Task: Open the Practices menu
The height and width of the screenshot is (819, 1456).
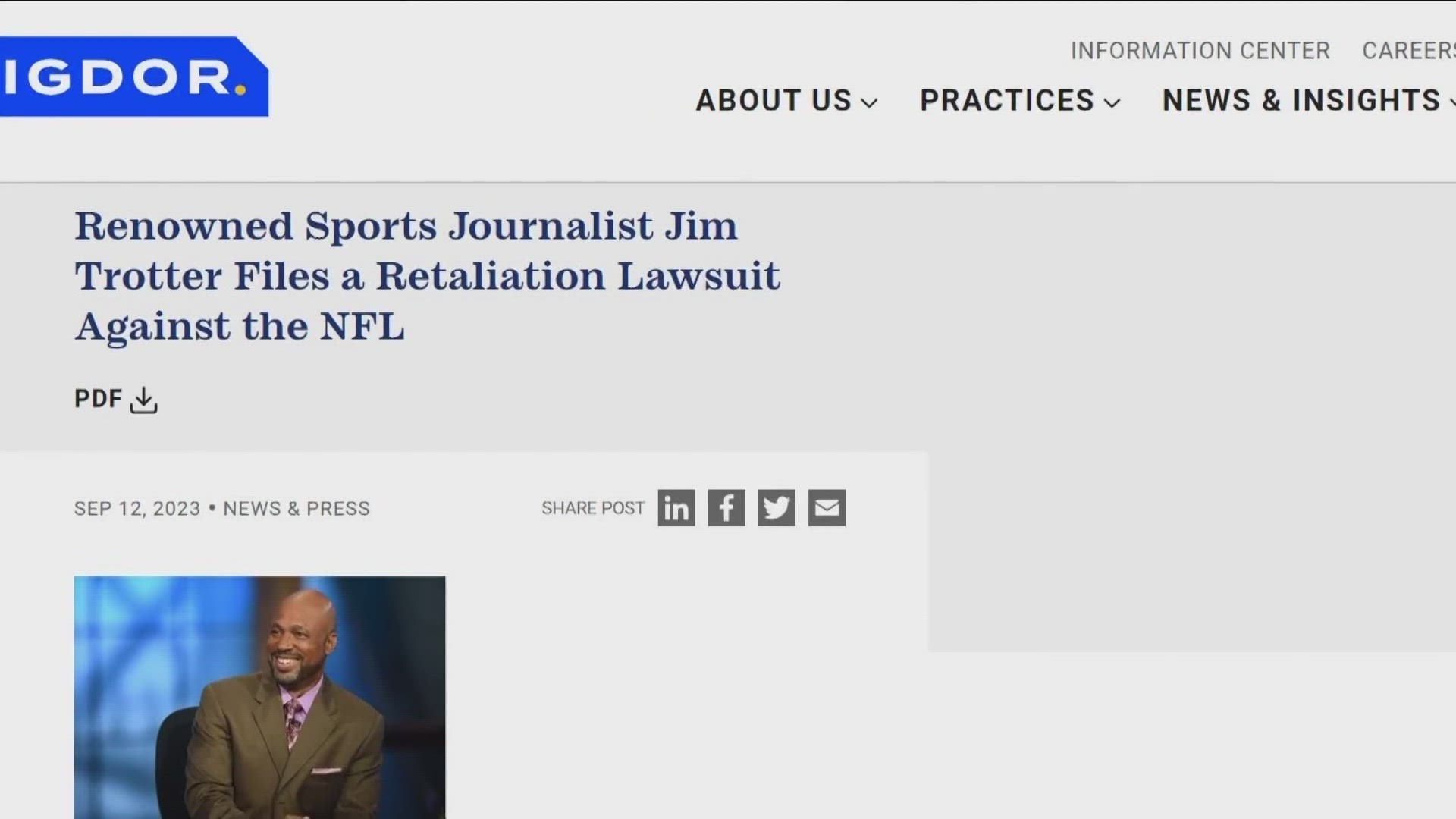Action: tap(1020, 100)
